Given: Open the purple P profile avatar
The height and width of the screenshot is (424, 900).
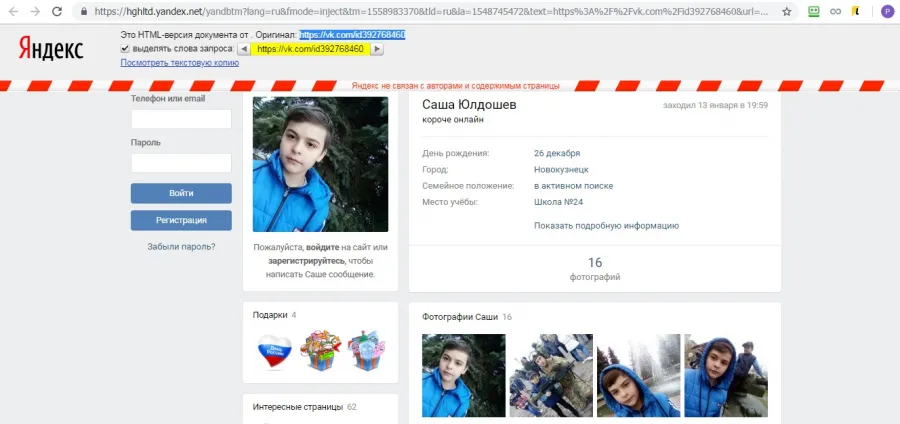Looking at the screenshot, I should point(887,11).
